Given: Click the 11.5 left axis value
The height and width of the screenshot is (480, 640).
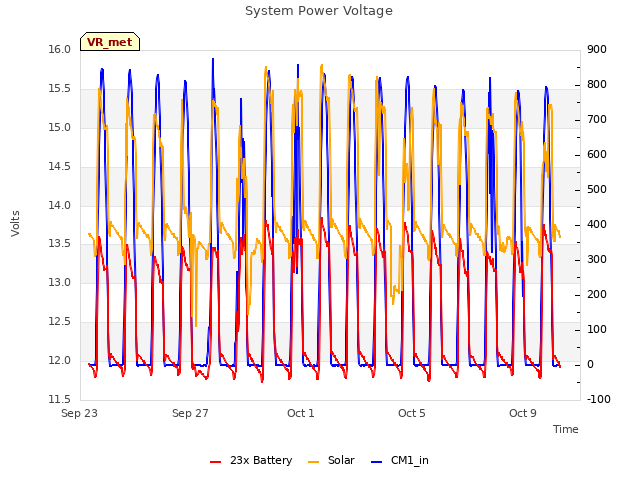Looking at the screenshot, I should point(60,399).
